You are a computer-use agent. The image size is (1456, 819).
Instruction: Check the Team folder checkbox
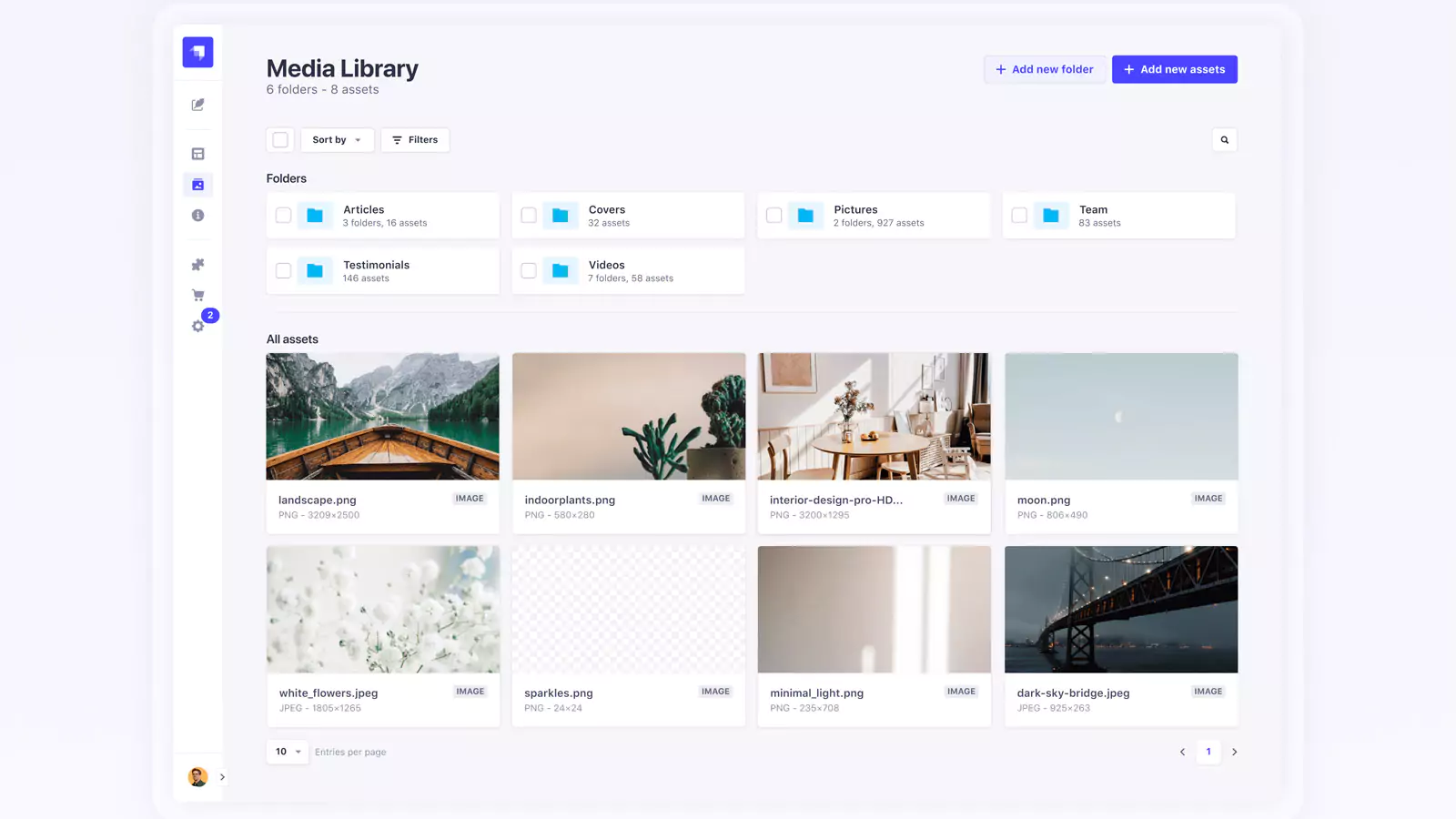point(1019,216)
